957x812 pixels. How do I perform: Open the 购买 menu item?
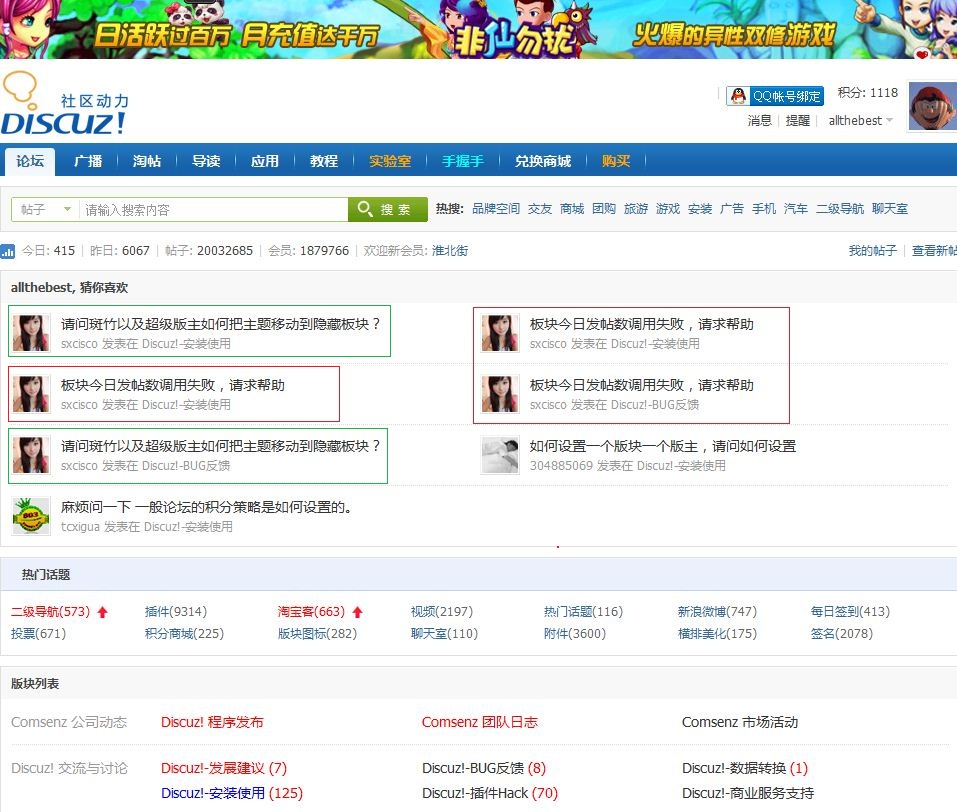click(x=616, y=161)
